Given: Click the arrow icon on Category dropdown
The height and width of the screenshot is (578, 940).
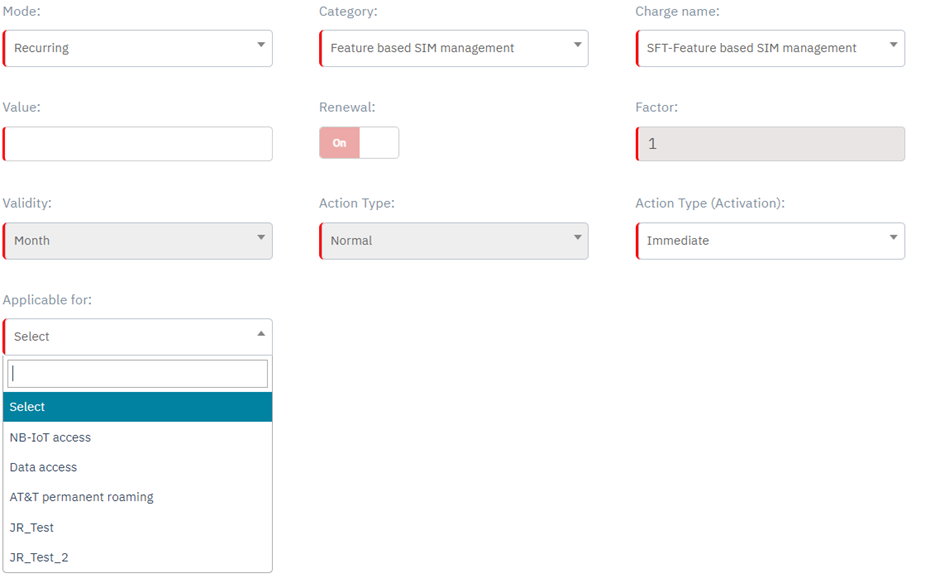Looking at the screenshot, I should [577, 45].
